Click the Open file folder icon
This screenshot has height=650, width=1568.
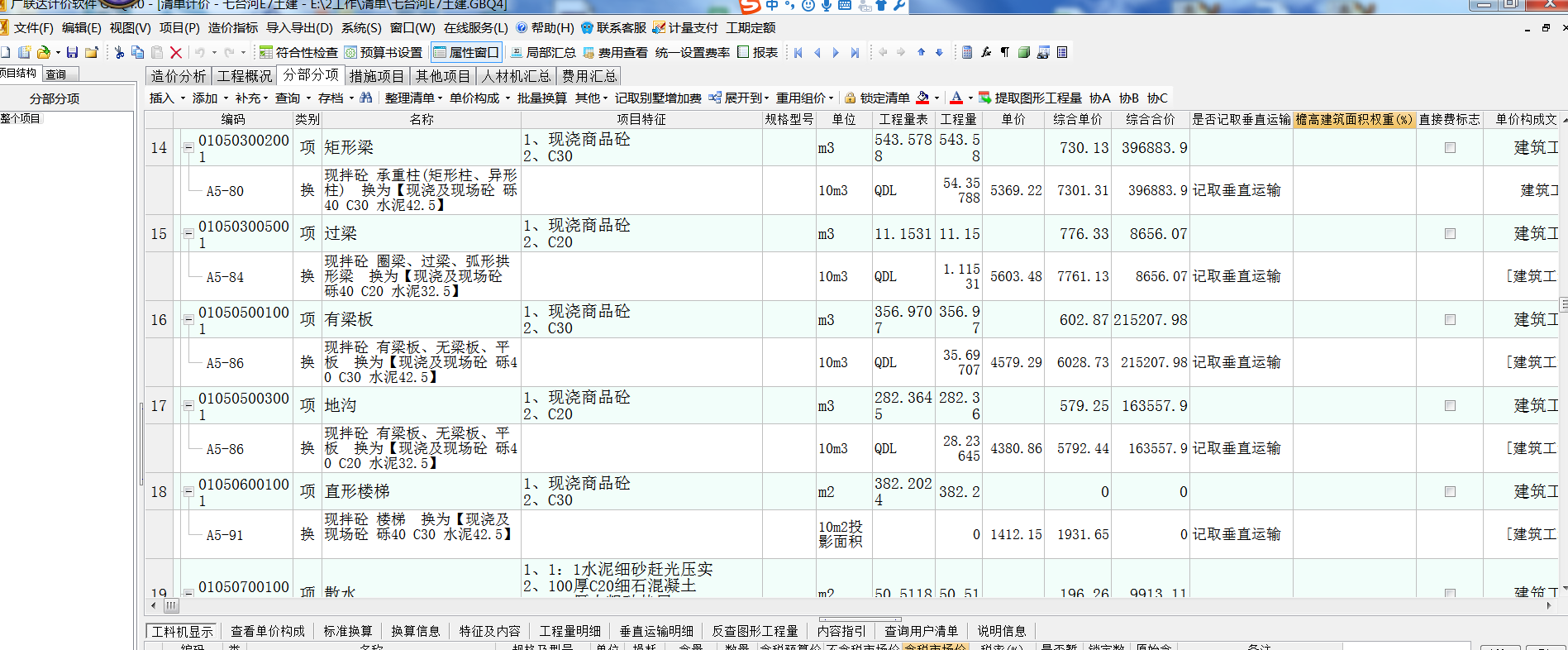[43, 52]
